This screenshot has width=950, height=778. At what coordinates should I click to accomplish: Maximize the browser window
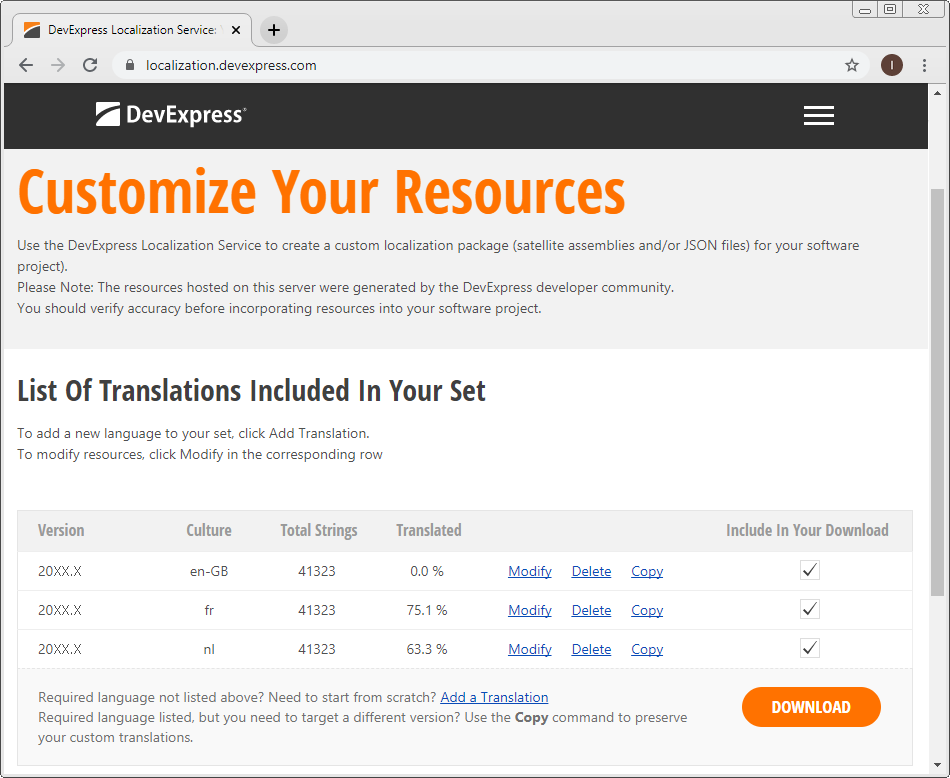point(890,9)
